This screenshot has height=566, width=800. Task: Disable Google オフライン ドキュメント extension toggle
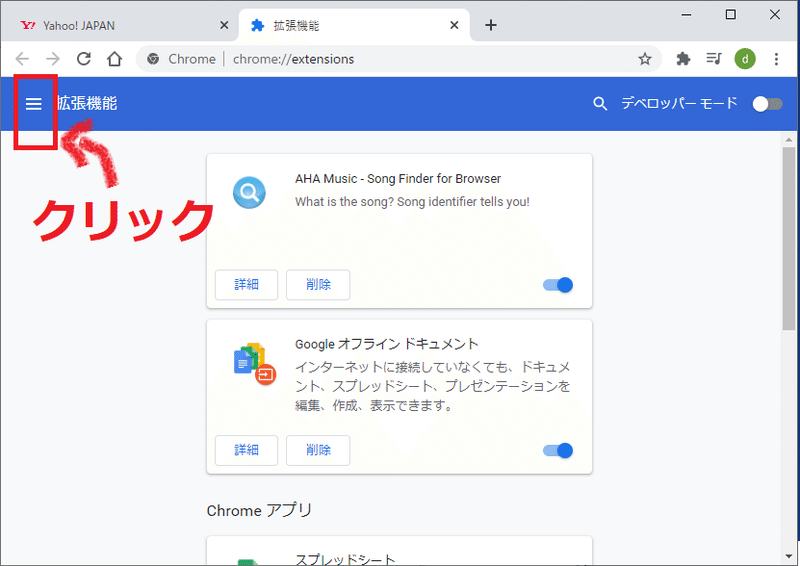coord(558,450)
